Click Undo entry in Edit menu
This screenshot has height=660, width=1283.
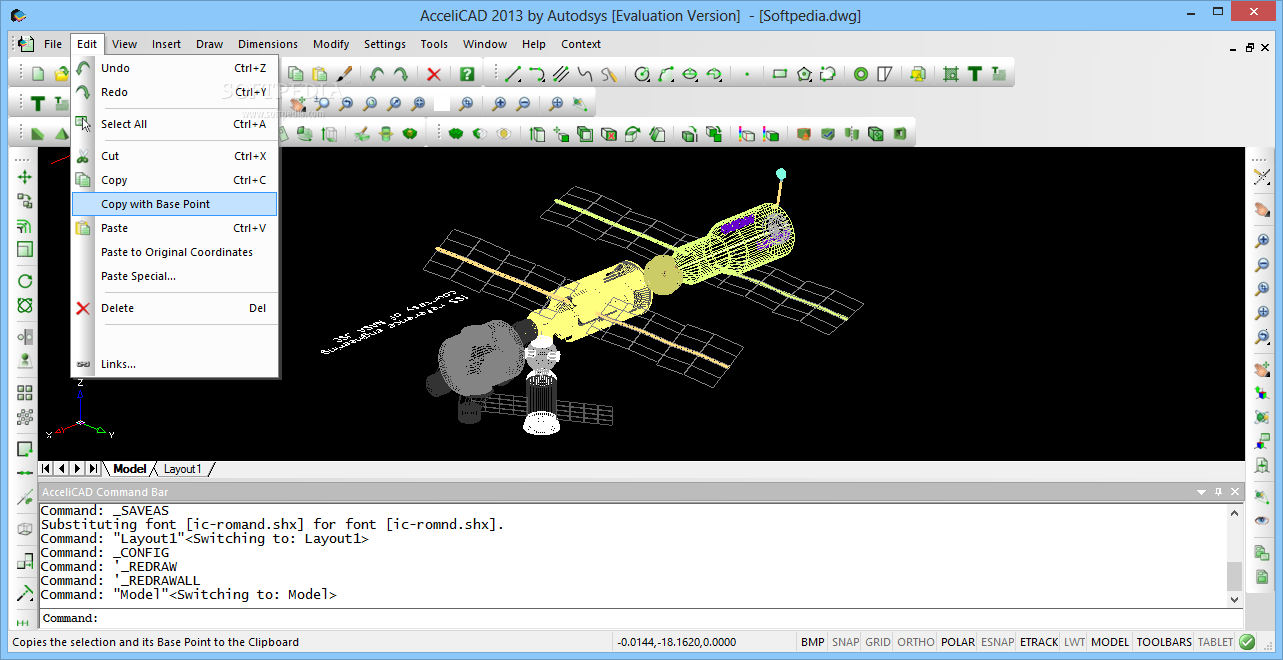coord(175,68)
